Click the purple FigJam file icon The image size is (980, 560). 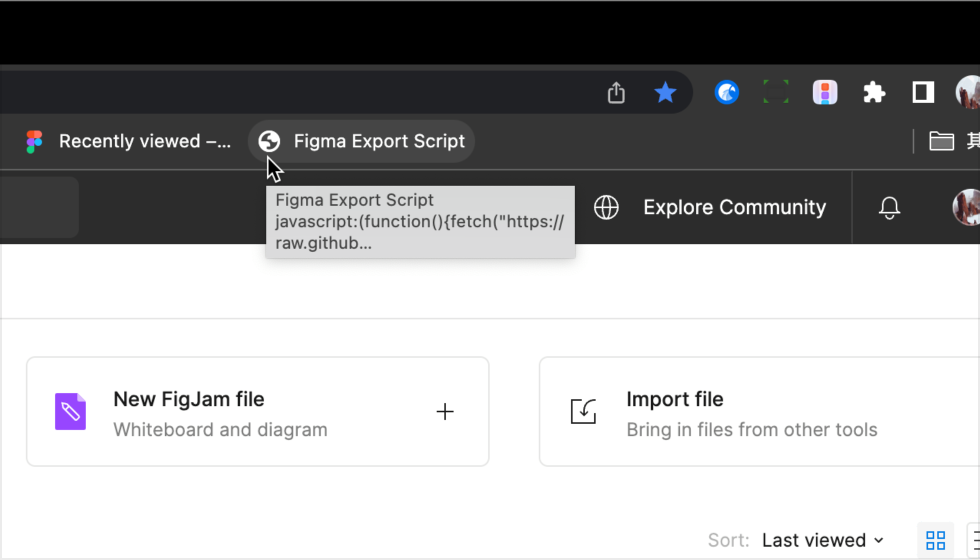tap(70, 411)
